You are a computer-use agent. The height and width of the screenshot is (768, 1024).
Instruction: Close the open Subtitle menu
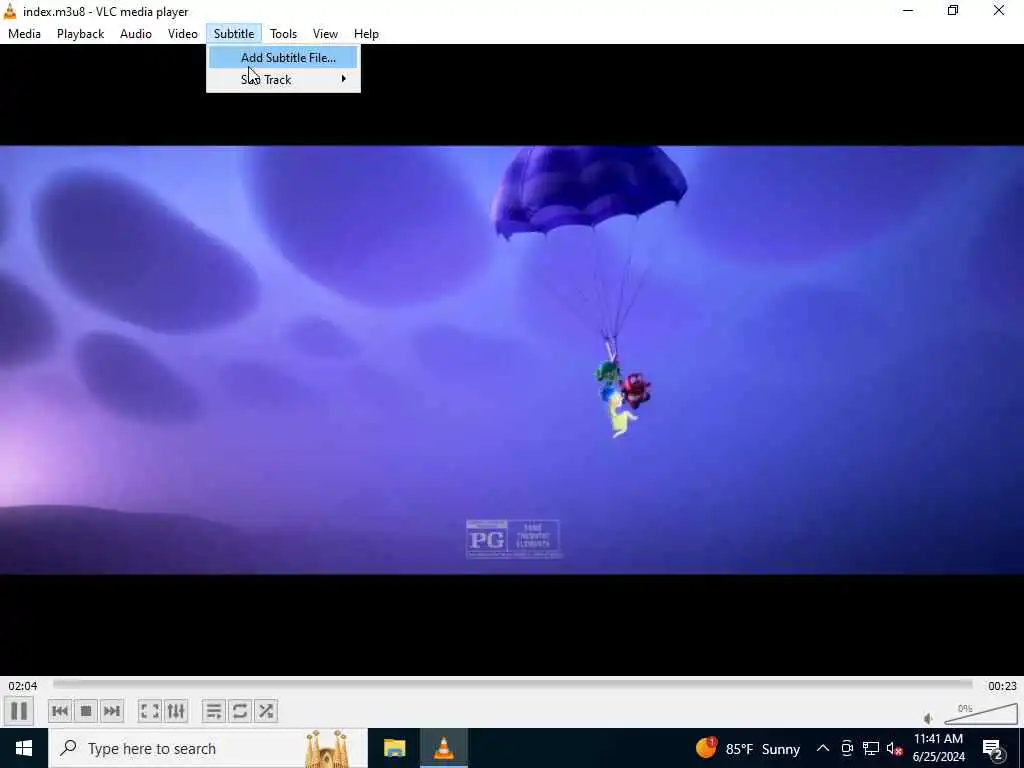234,34
